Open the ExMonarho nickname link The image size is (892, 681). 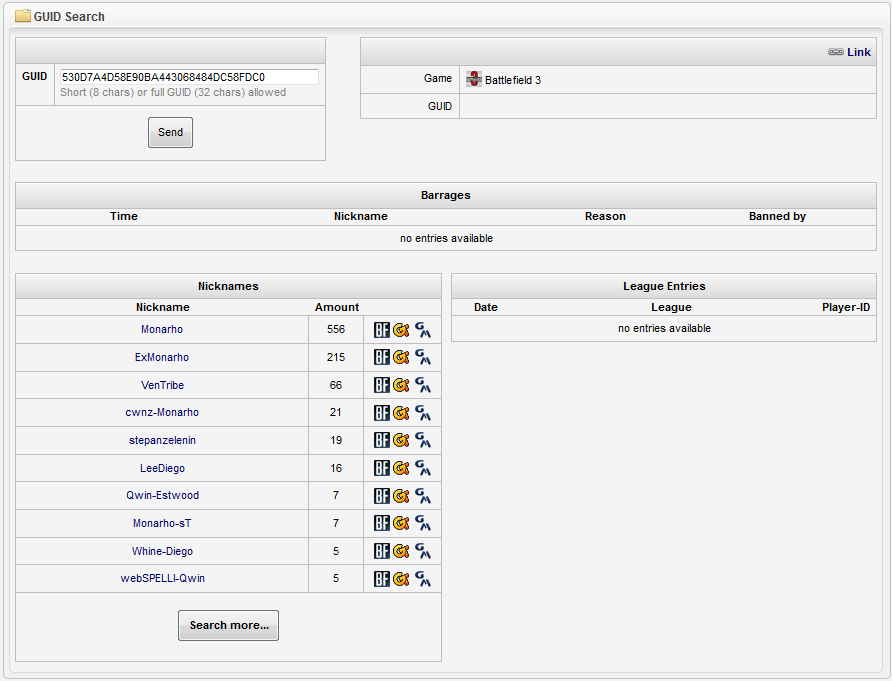162,357
